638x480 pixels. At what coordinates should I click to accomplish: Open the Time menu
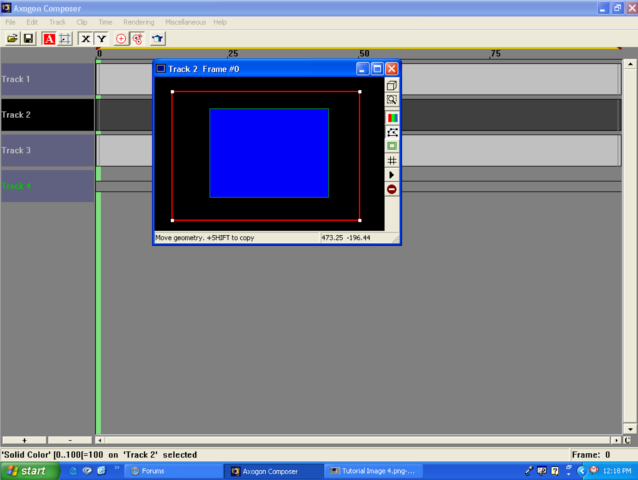click(105, 22)
